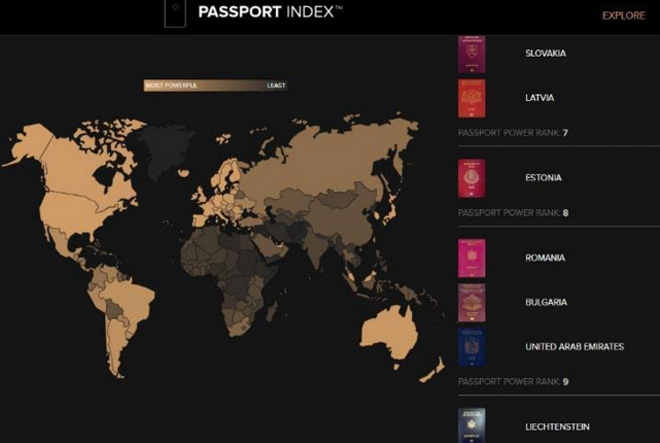Click the ESTONIA country name

click(543, 178)
